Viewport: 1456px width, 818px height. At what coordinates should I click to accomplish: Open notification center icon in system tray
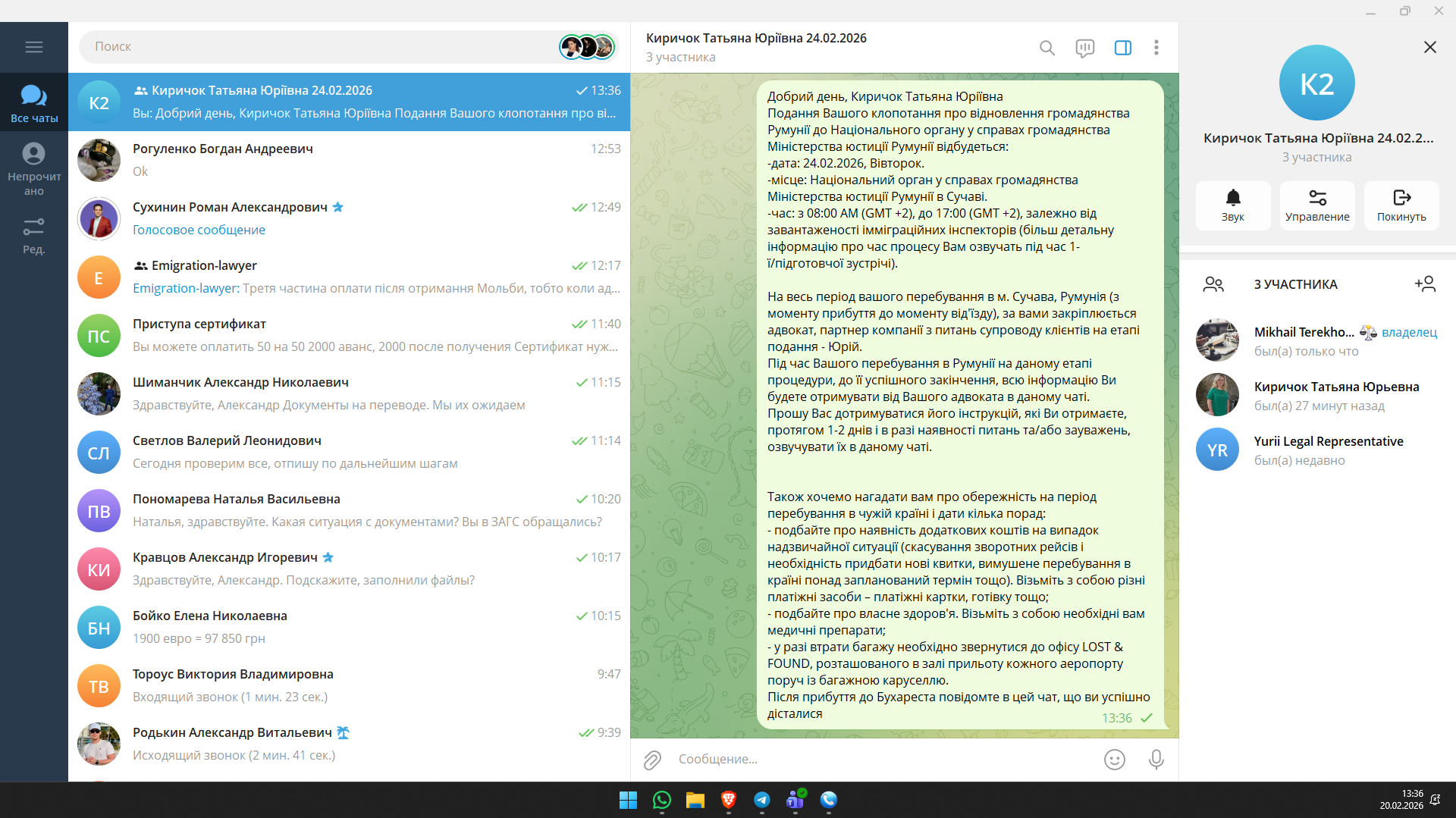coord(1436,800)
